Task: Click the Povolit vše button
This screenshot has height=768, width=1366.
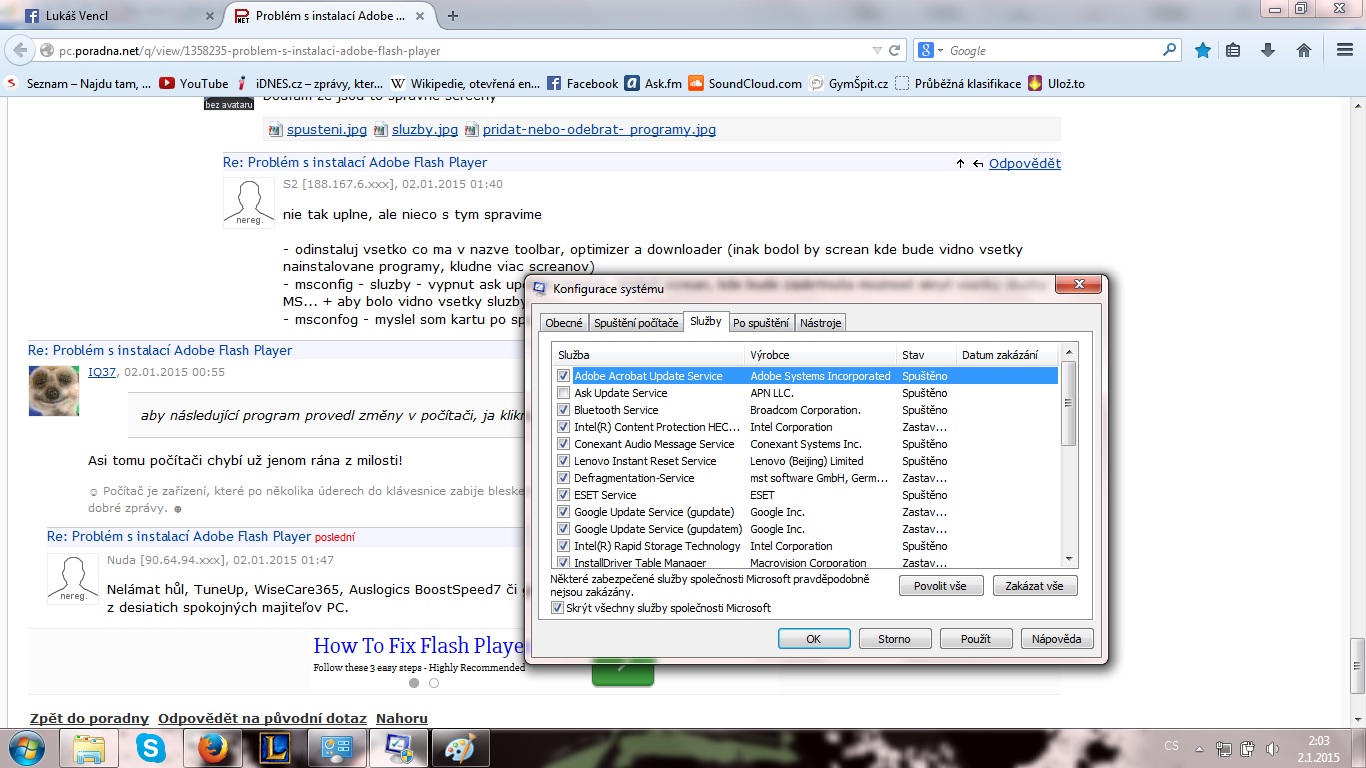Action: [941, 586]
